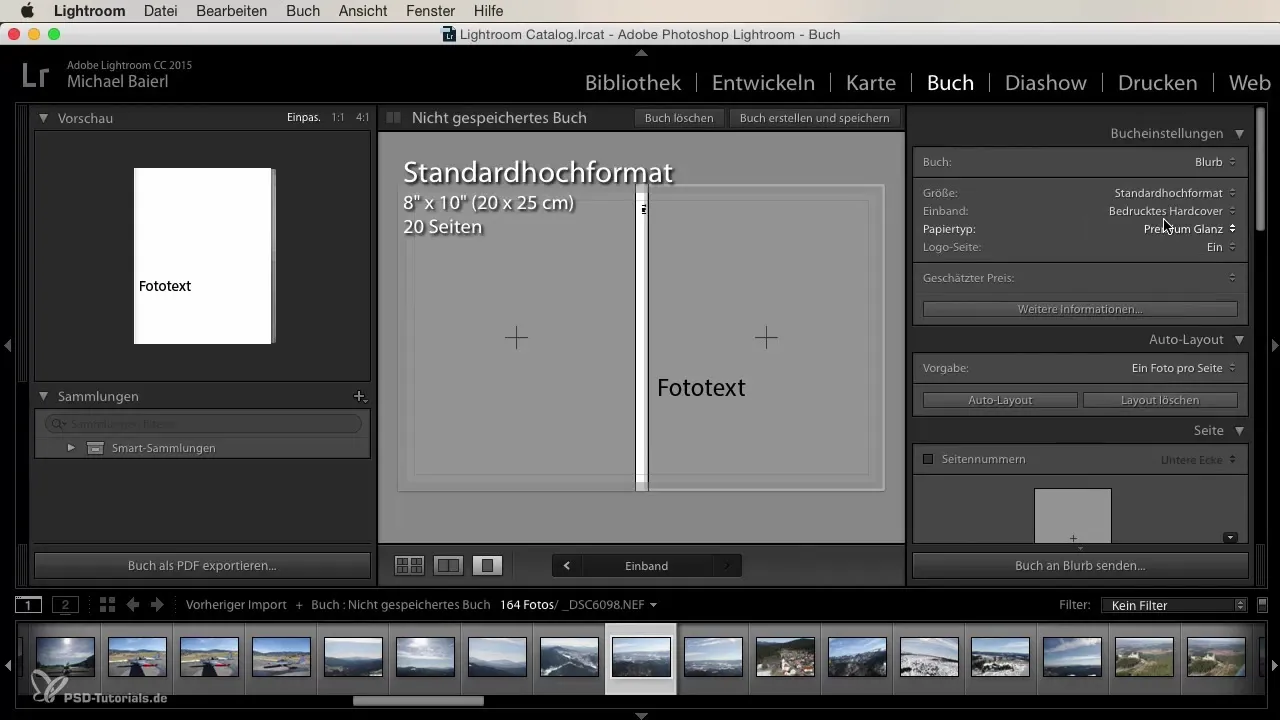
Task: Go to previous page arrow next to Einband
Action: 567,566
